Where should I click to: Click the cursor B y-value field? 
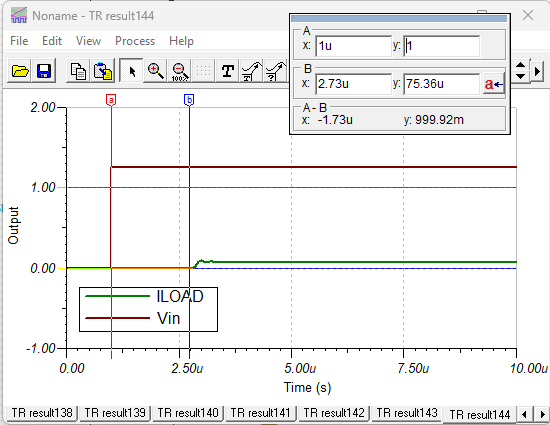[x=441, y=84]
